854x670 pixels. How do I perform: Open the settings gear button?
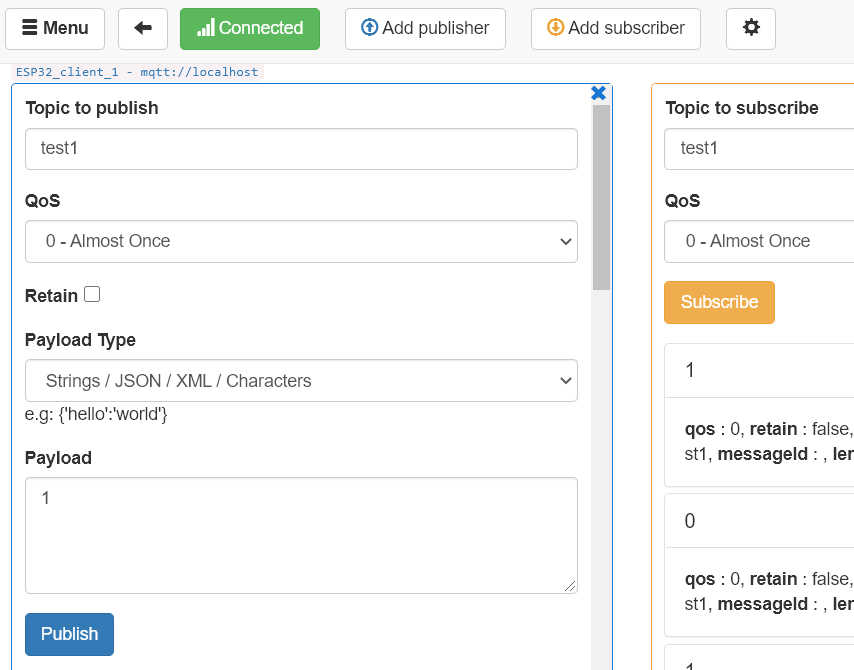(x=751, y=28)
